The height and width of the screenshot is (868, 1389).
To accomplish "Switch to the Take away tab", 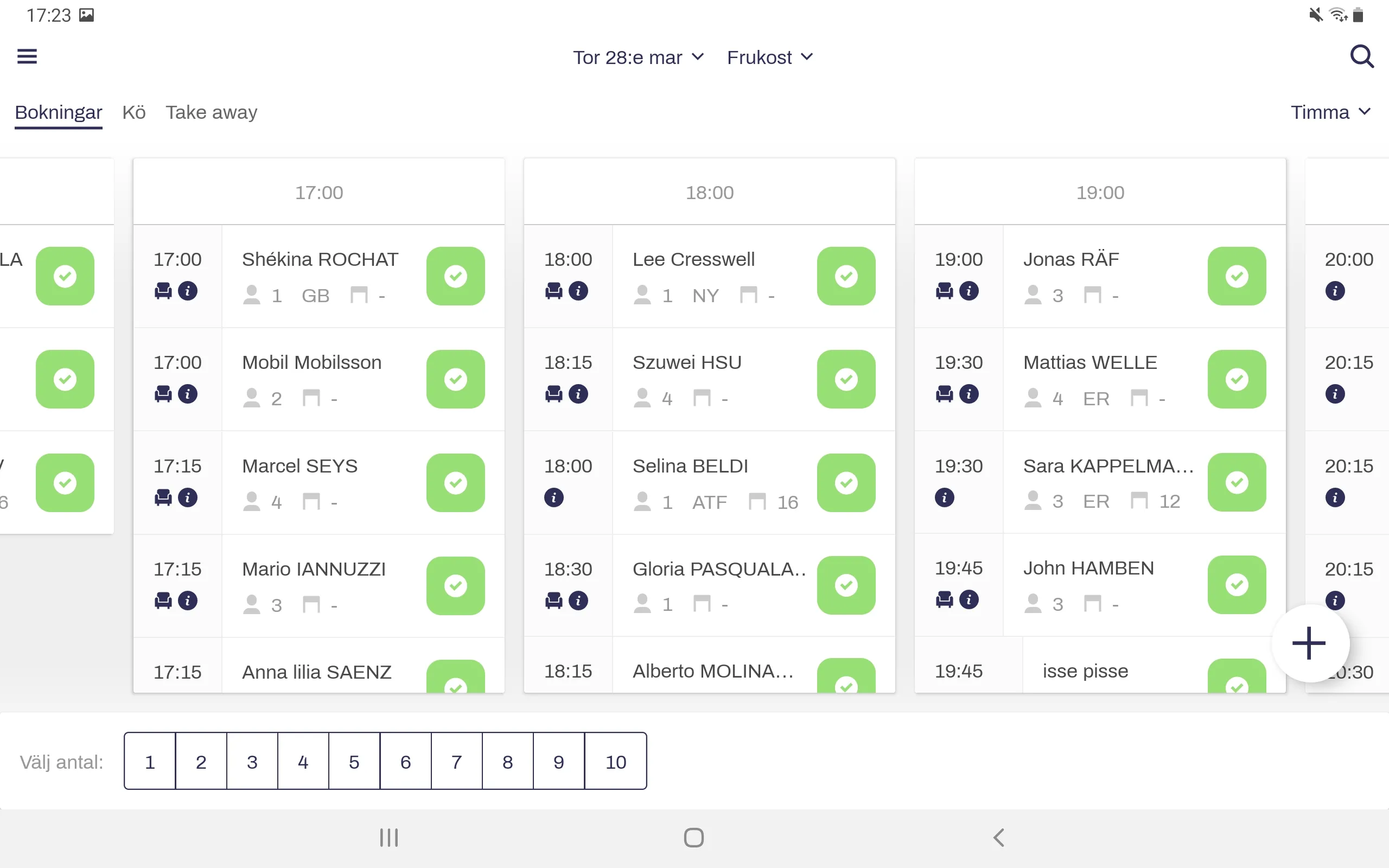I will tap(212, 112).
